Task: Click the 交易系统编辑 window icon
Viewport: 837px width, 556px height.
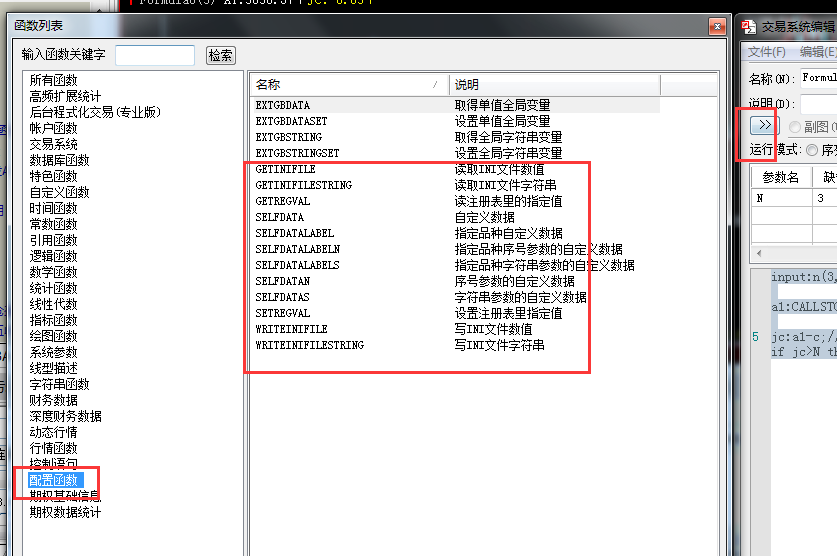Action: click(x=748, y=27)
